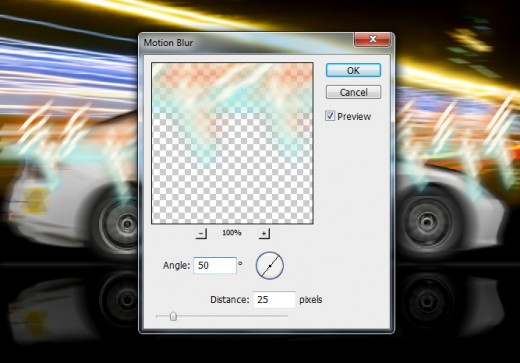
Task: Zoom in the preview with plus button
Action: (x=264, y=233)
